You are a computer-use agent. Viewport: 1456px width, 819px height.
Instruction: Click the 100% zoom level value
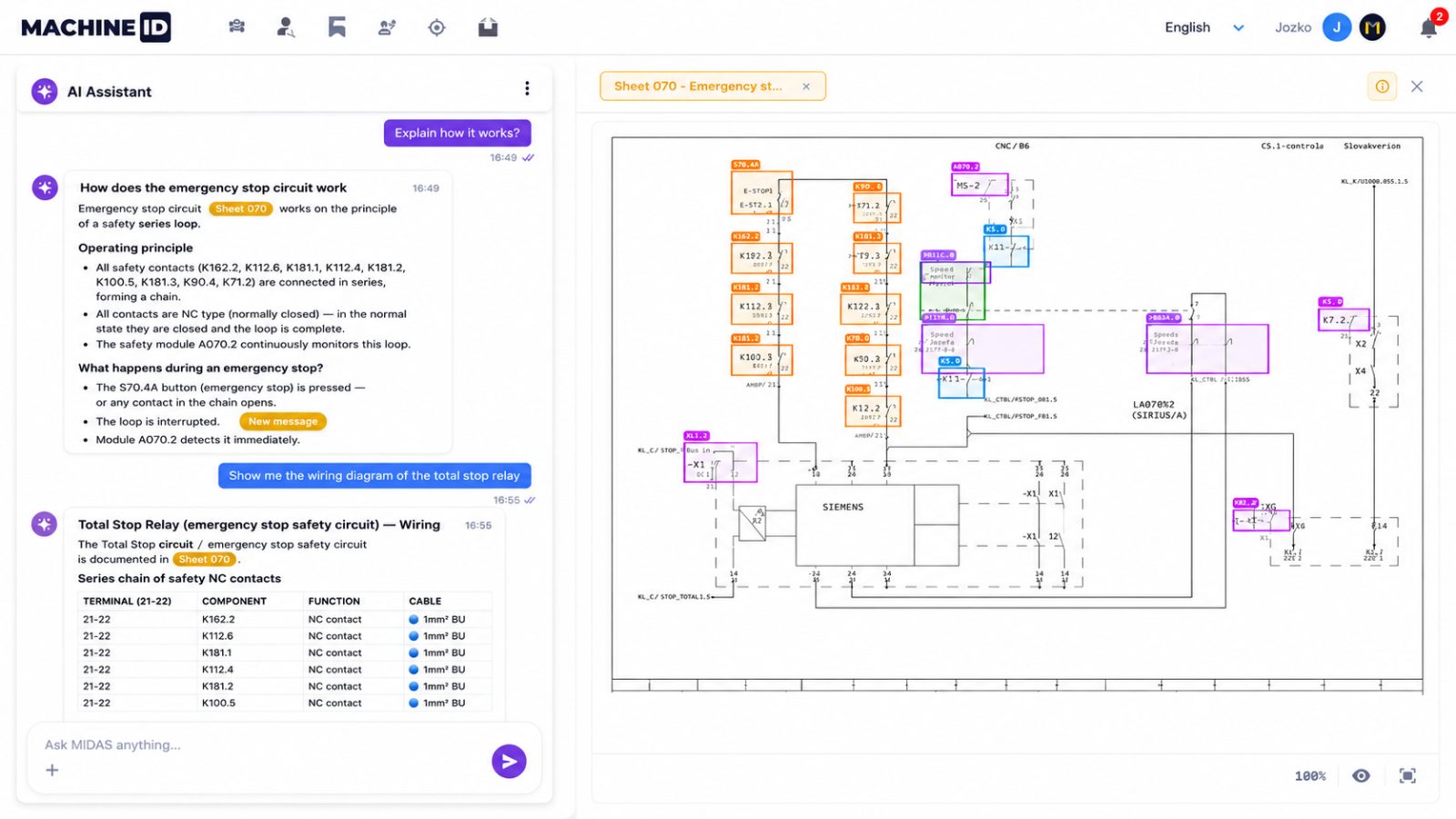tap(1309, 776)
